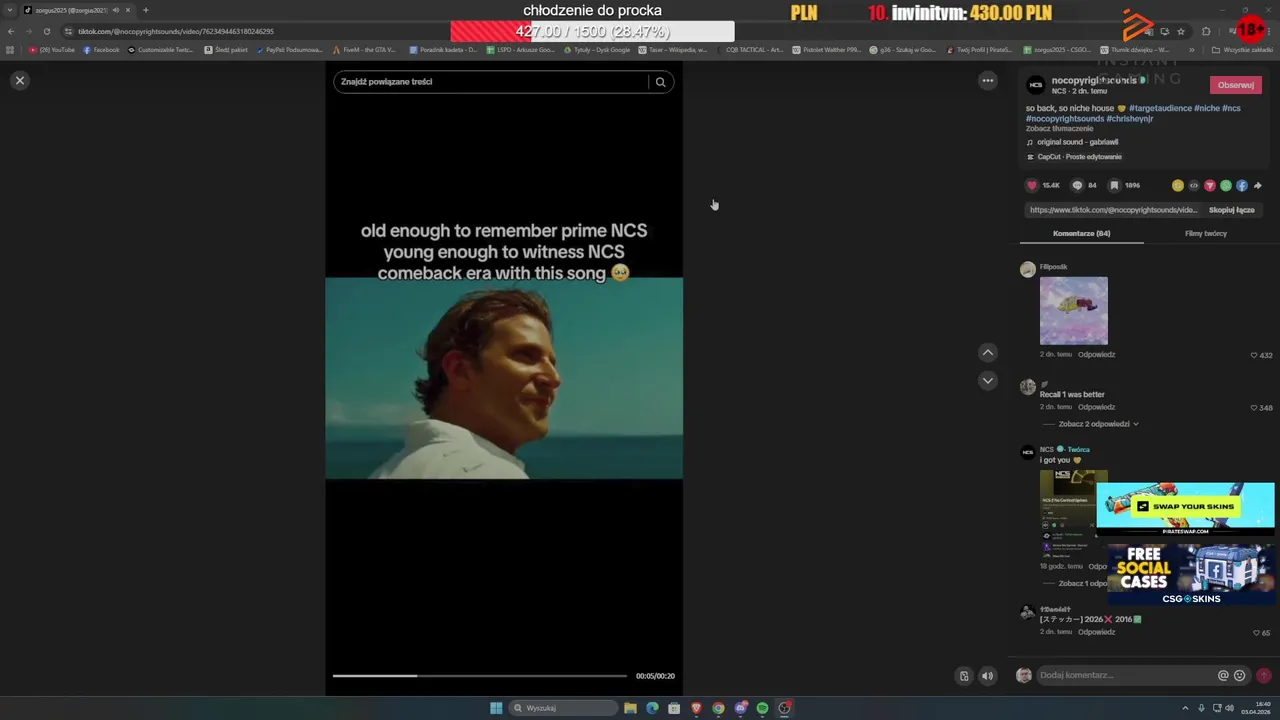Click the comments bubble icon
Image resolution: width=1280 pixels, height=720 pixels.
point(1077,185)
